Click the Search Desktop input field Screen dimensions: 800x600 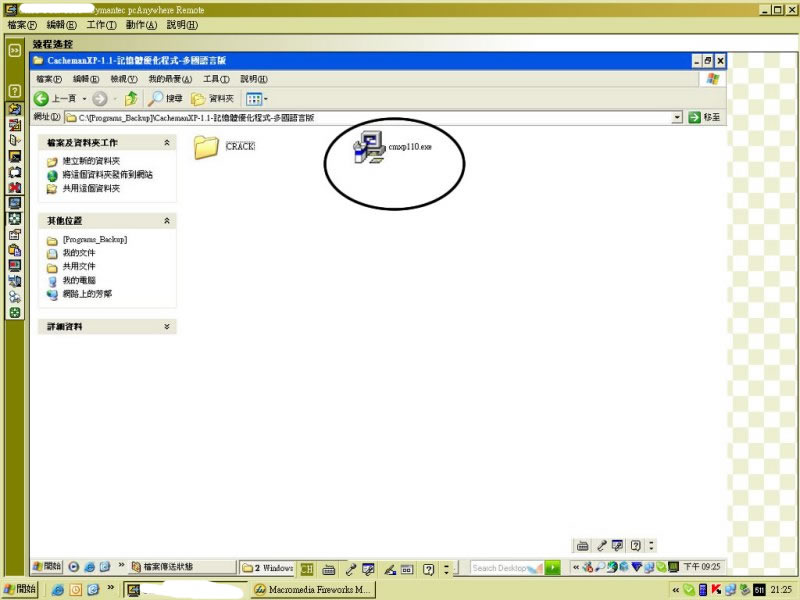[506, 568]
